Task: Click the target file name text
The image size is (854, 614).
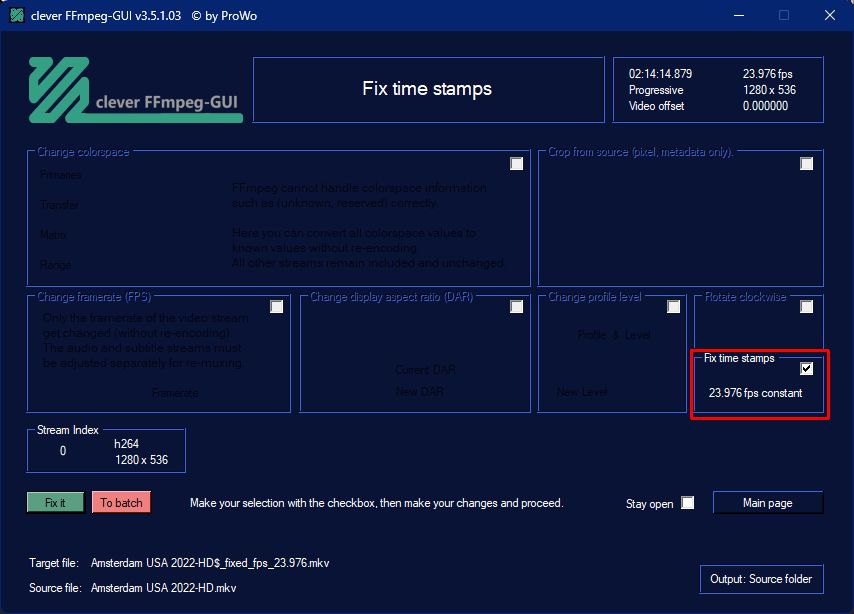Action: [210, 563]
